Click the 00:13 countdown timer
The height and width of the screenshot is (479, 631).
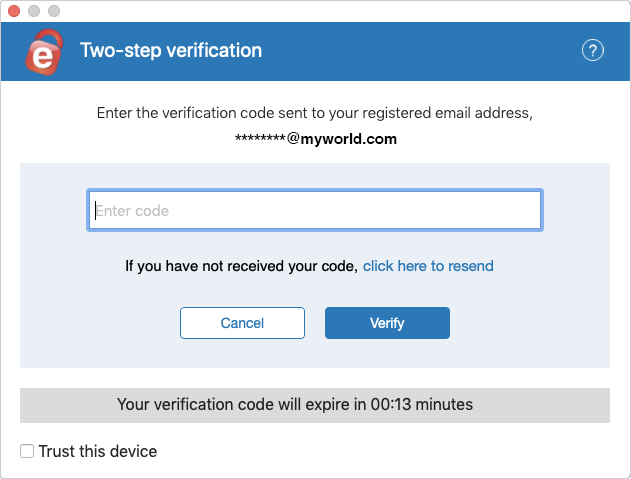pos(391,405)
